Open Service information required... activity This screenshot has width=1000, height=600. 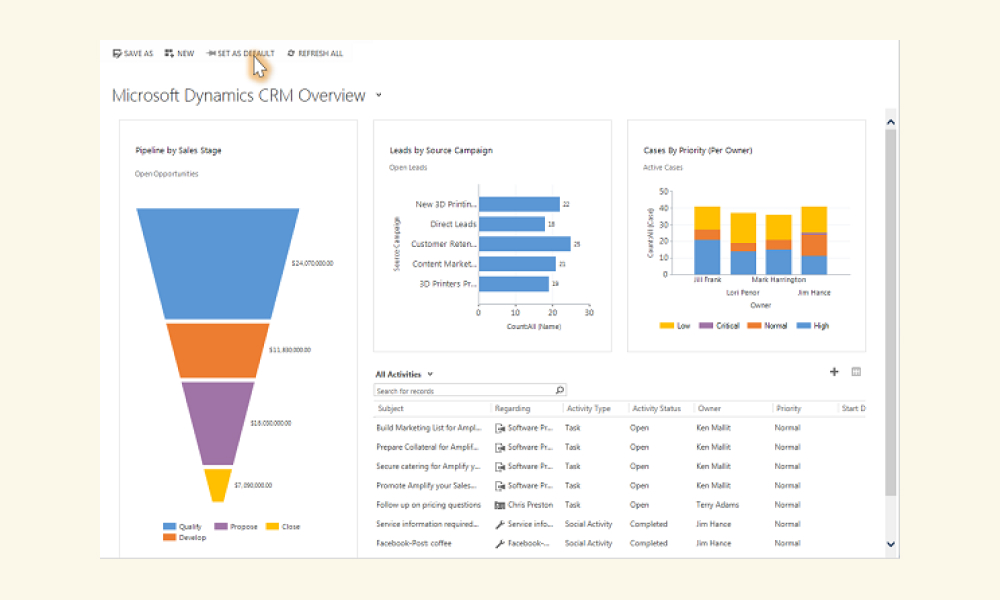click(x=427, y=523)
